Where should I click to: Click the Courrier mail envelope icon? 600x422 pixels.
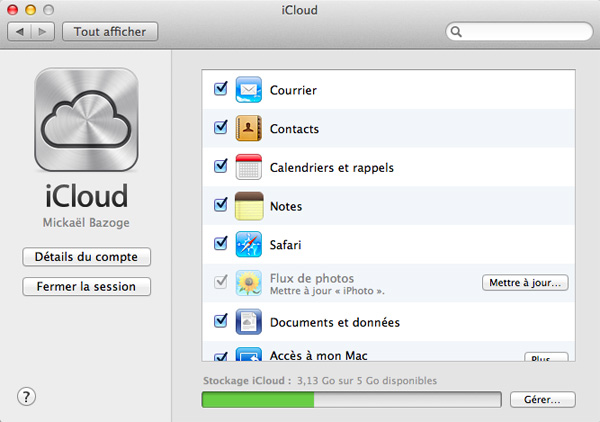tap(249, 90)
